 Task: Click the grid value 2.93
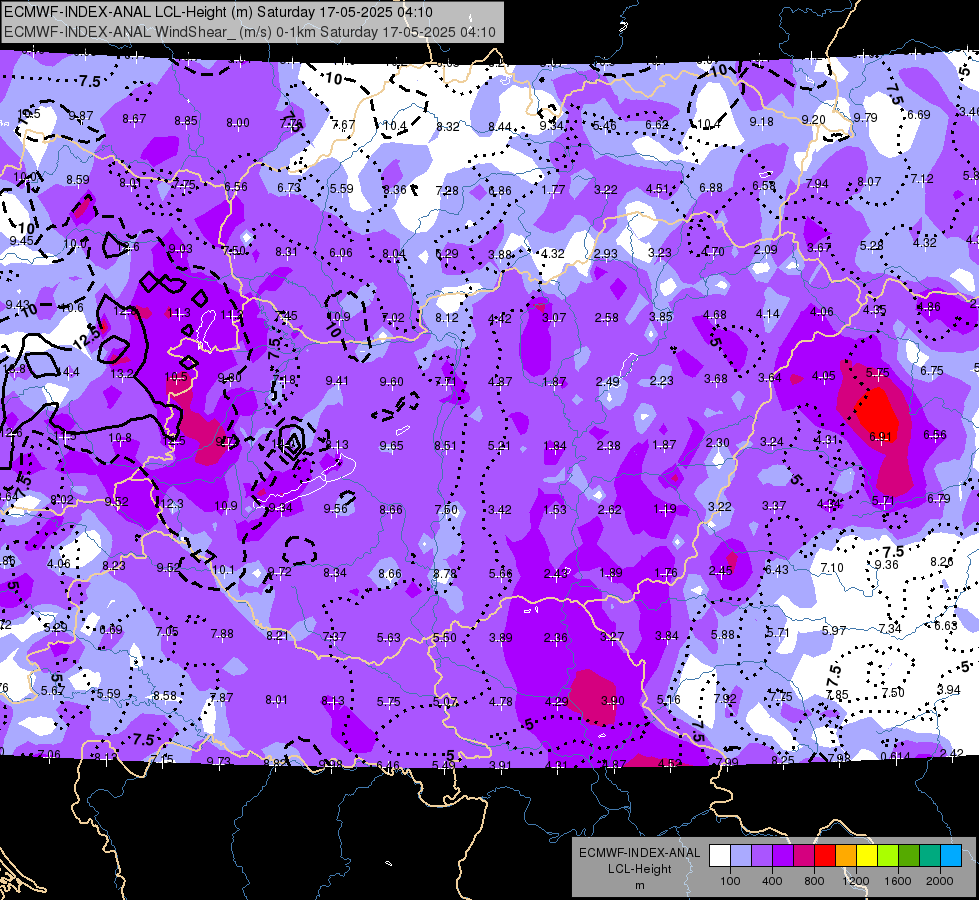coord(606,254)
